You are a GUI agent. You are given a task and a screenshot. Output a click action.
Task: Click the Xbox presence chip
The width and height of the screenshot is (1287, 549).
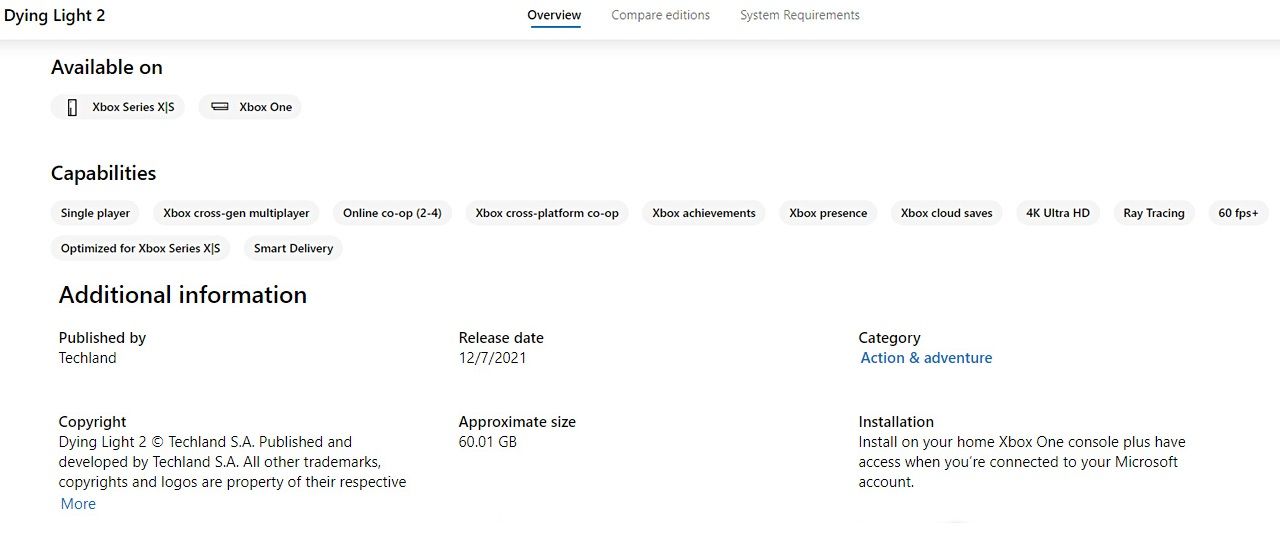828,213
